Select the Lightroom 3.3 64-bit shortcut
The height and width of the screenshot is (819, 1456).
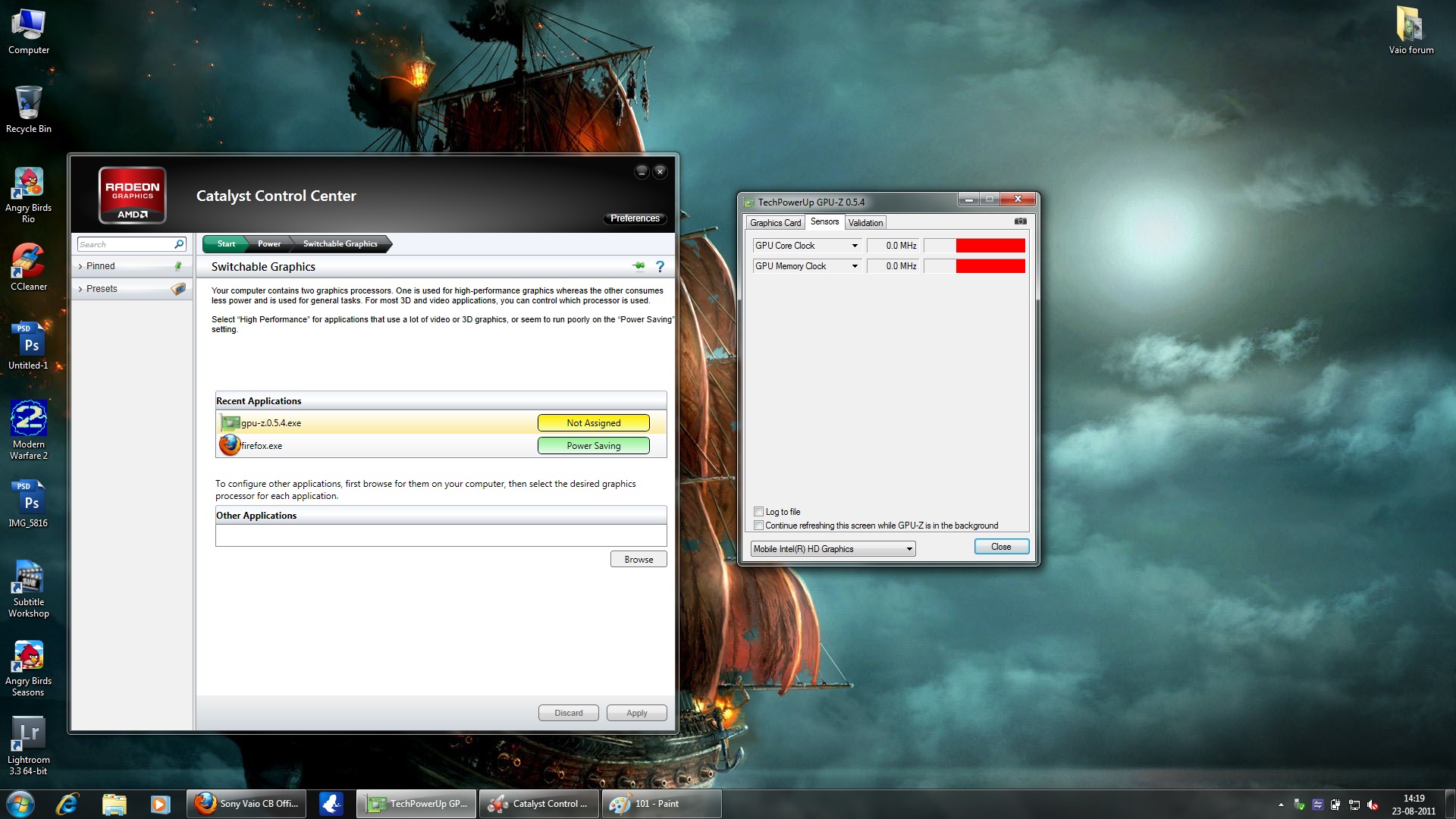pos(29,747)
